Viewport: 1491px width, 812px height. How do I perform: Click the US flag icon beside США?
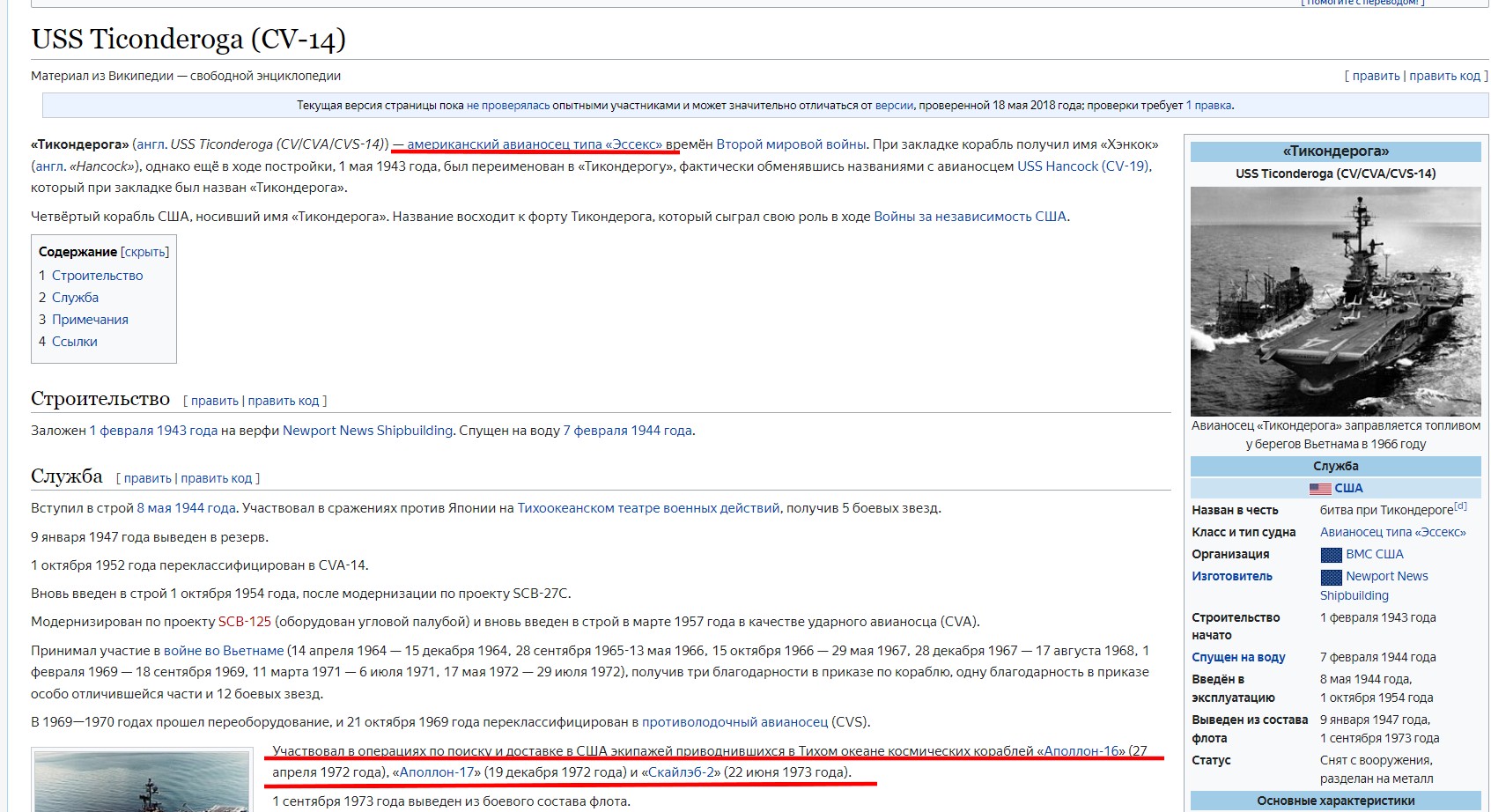click(x=1319, y=489)
